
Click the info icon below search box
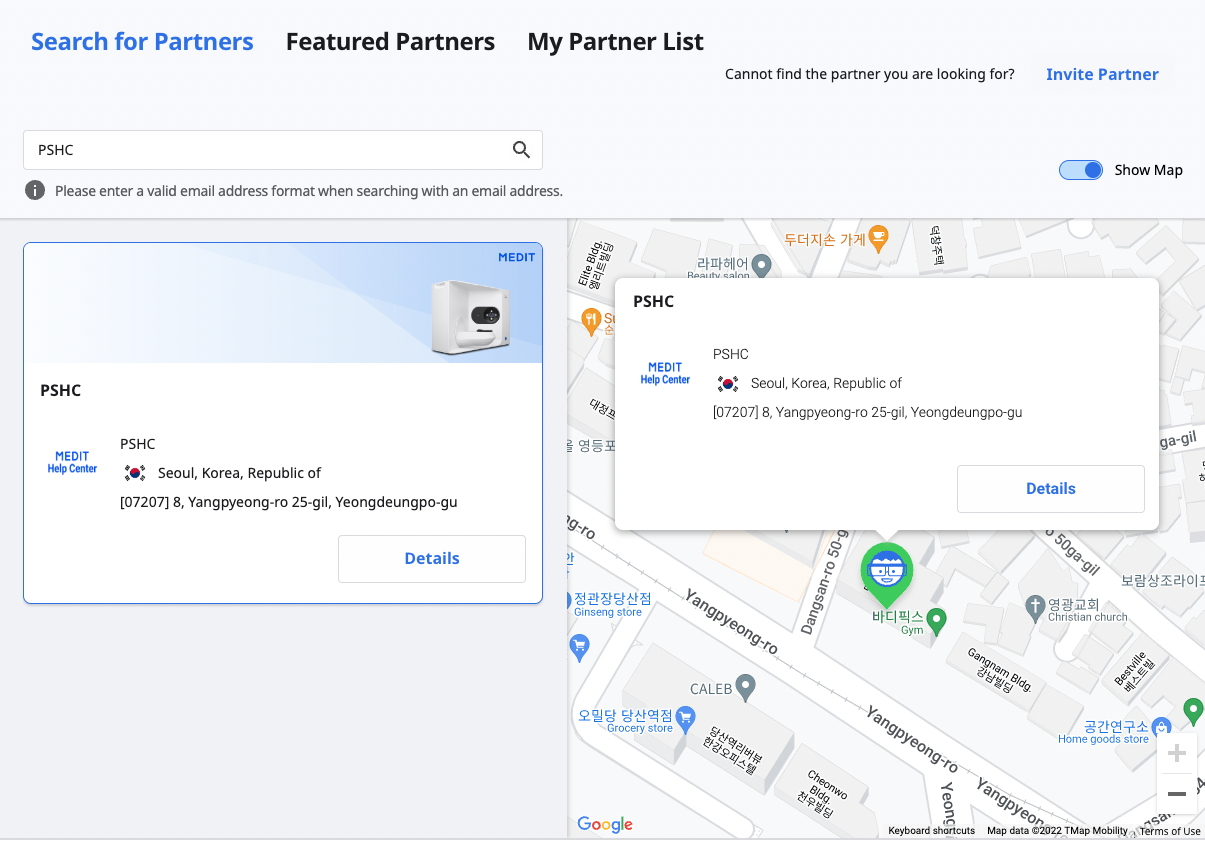[x=35, y=190]
